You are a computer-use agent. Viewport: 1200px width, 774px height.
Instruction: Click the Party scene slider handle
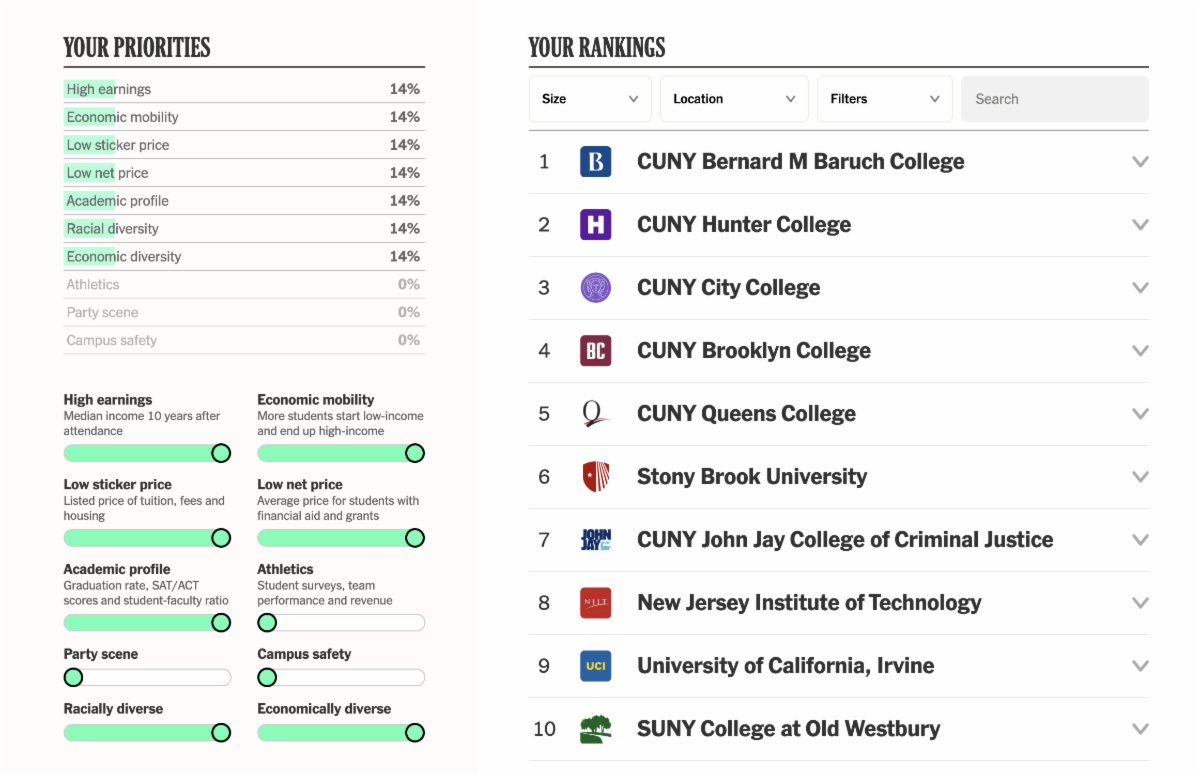(73, 678)
